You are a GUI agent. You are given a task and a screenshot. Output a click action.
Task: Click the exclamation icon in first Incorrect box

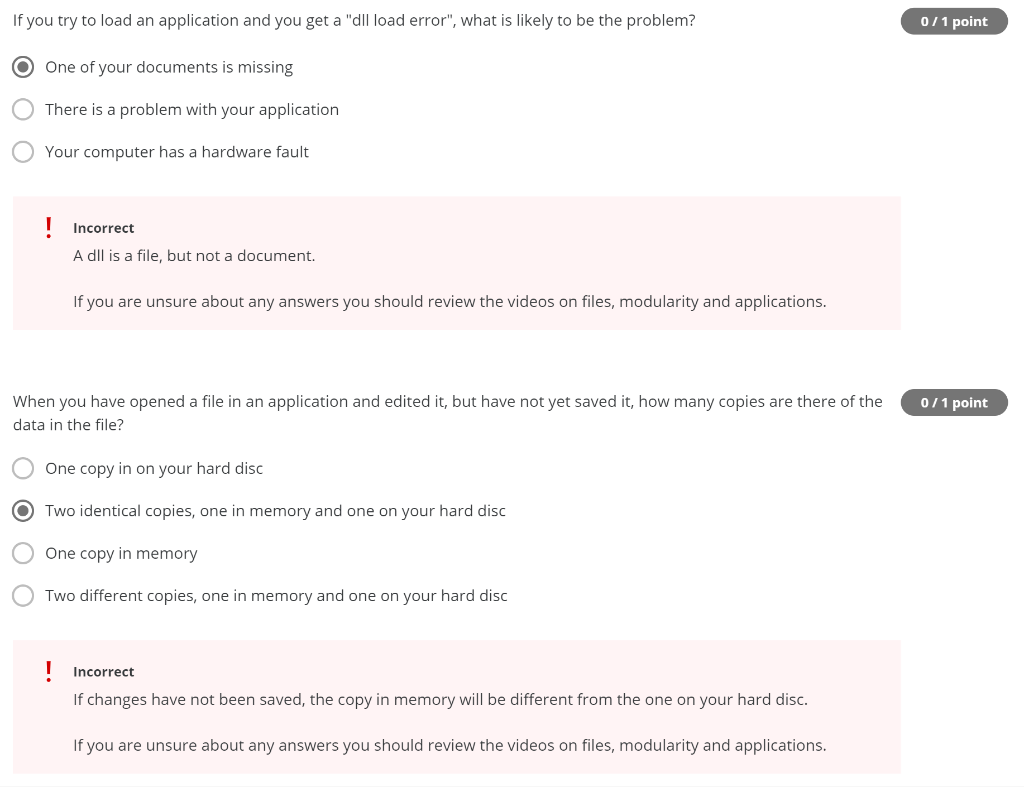pos(48,227)
